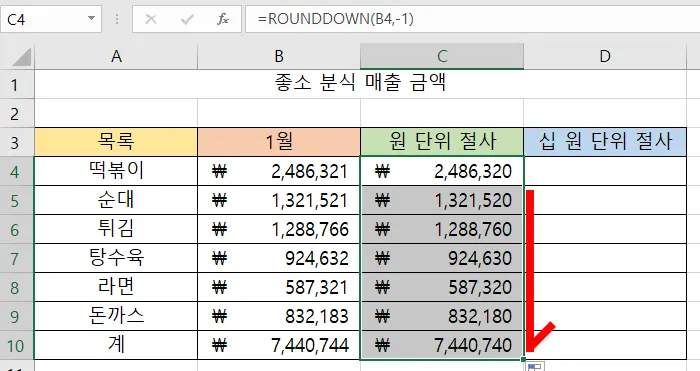Click cell with value 832,183
This screenshot has width=700, height=371.
click(279, 317)
